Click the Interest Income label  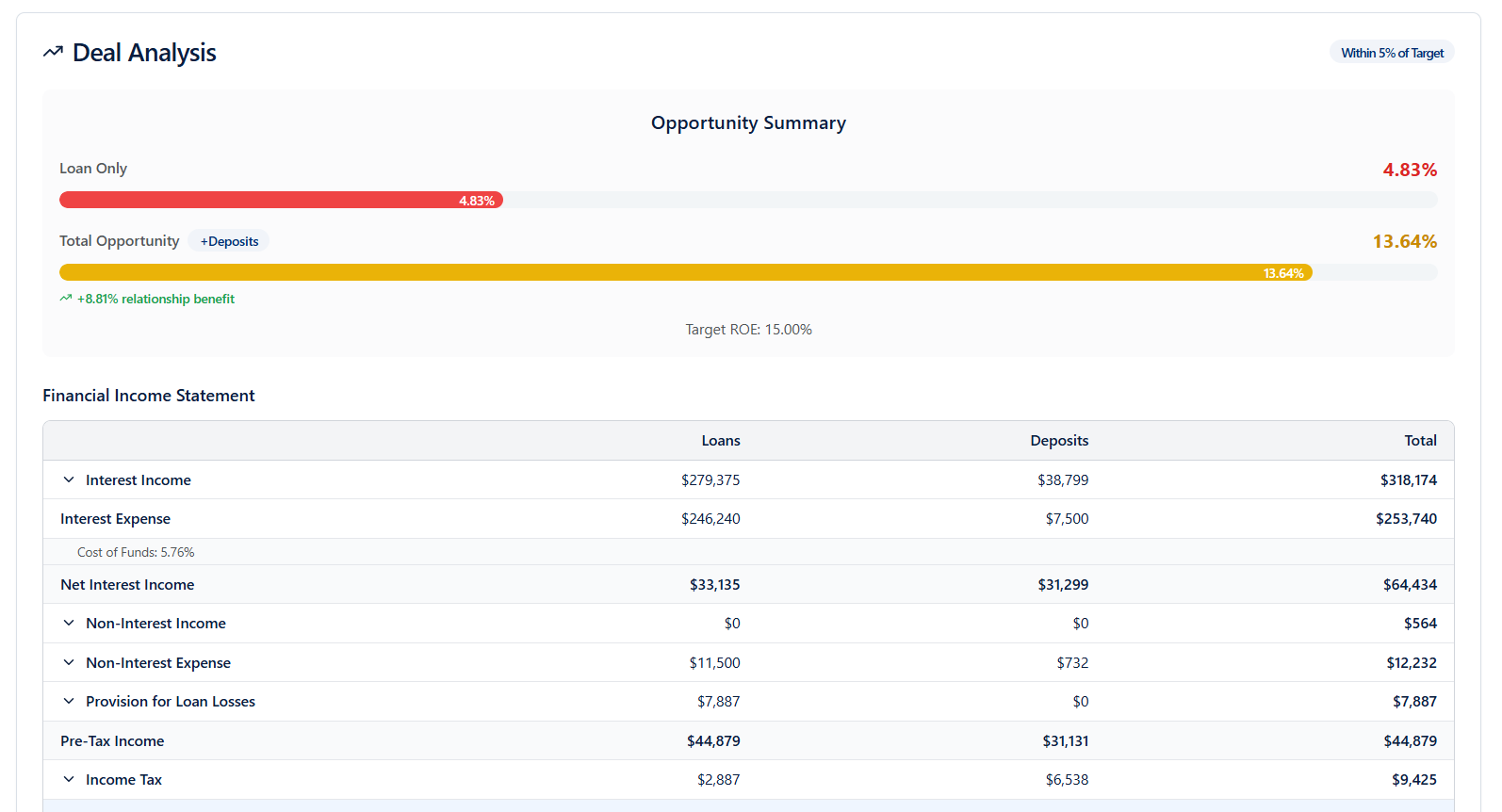139,480
